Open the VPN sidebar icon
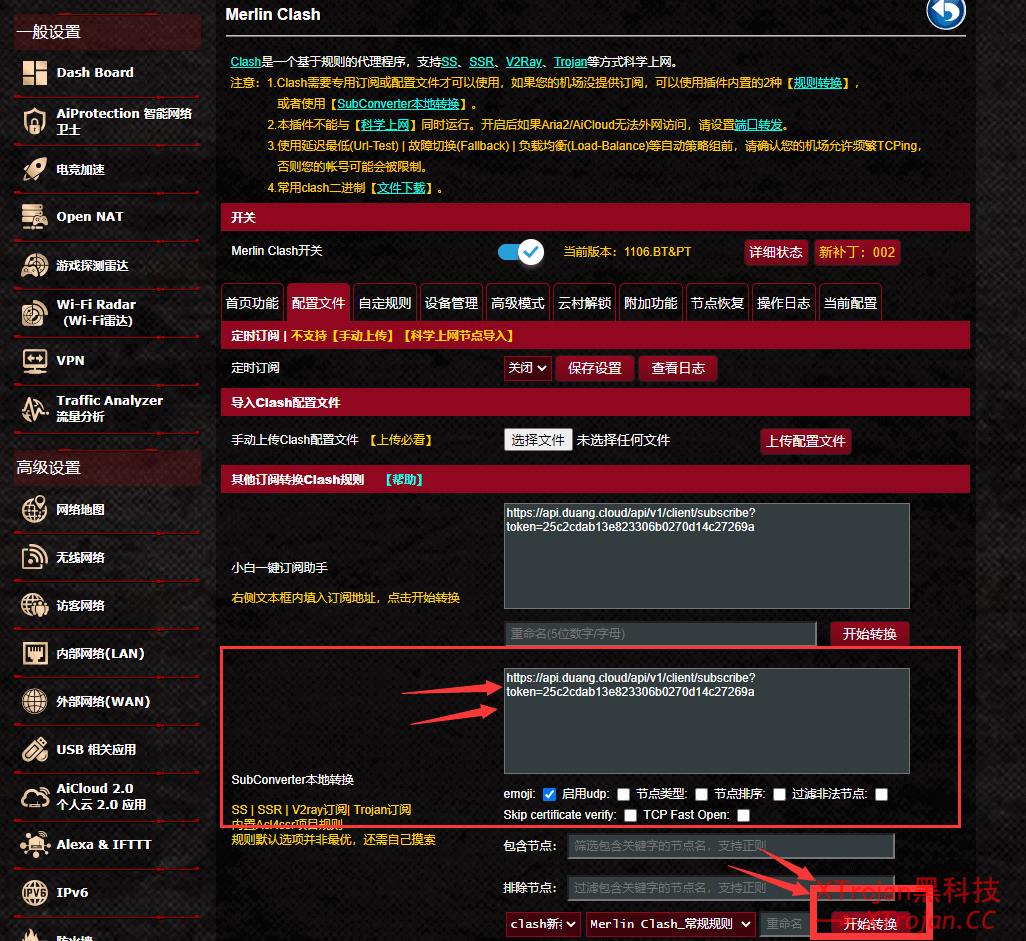The height and width of the screenshot is (941, 1026). 35,360
